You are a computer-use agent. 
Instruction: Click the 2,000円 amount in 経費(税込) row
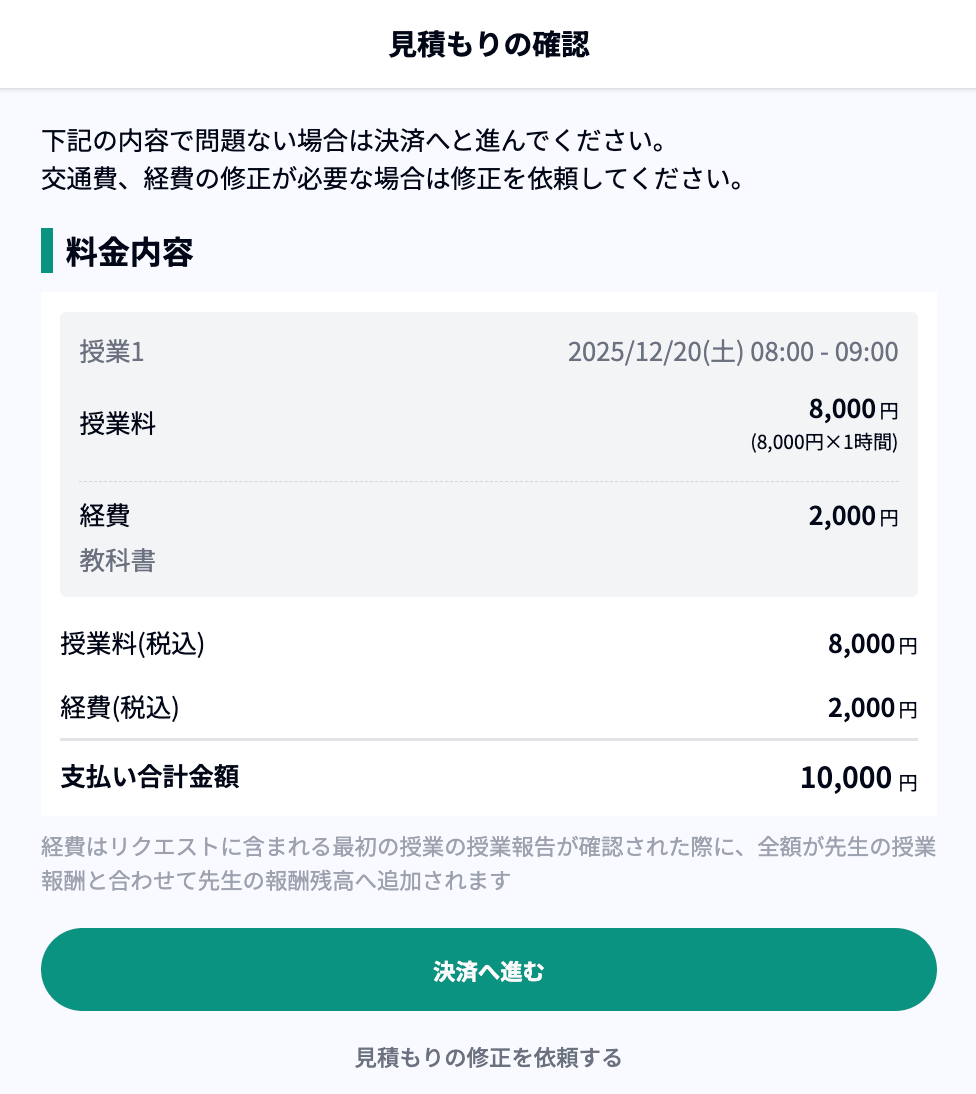[x=871, y=708]
